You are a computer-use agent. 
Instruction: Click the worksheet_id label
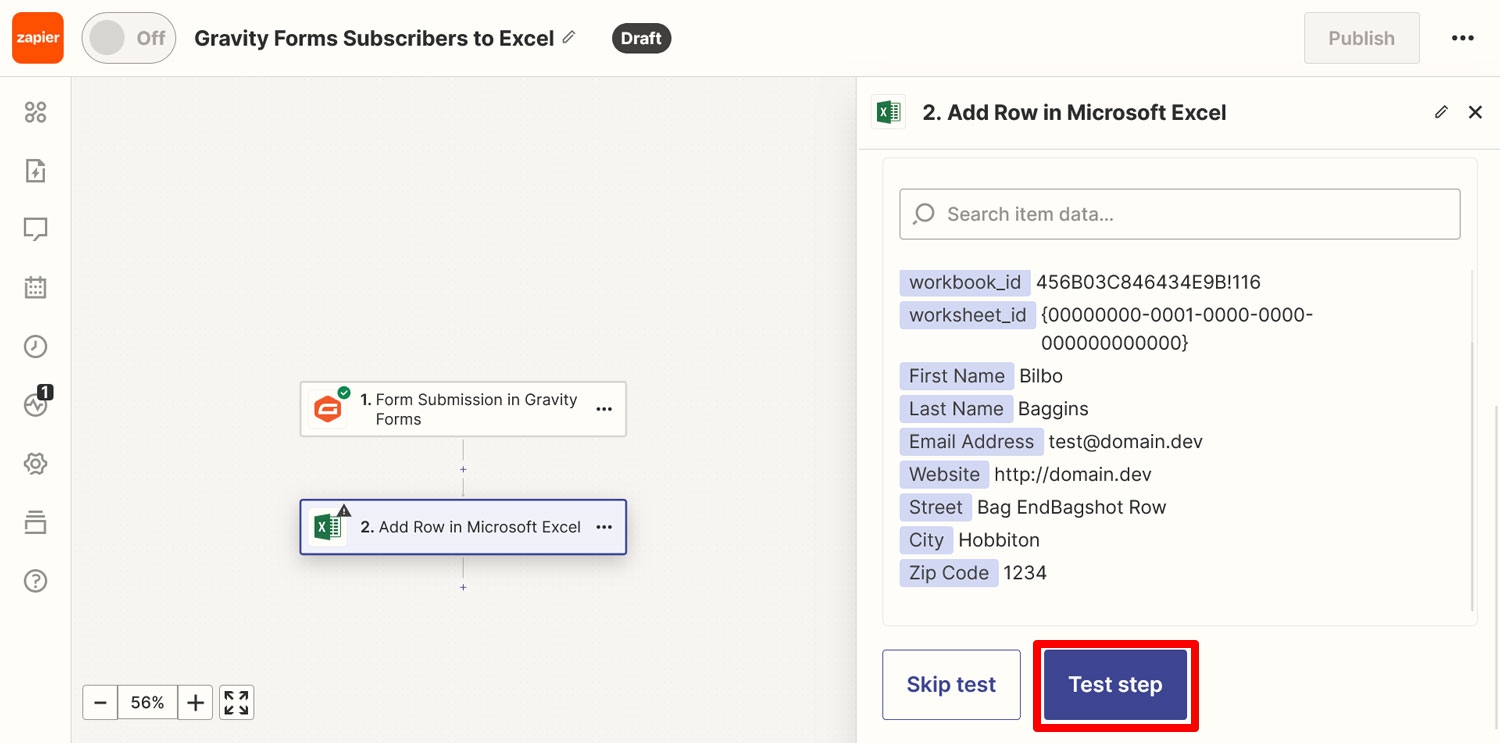[x=968, y=315]
